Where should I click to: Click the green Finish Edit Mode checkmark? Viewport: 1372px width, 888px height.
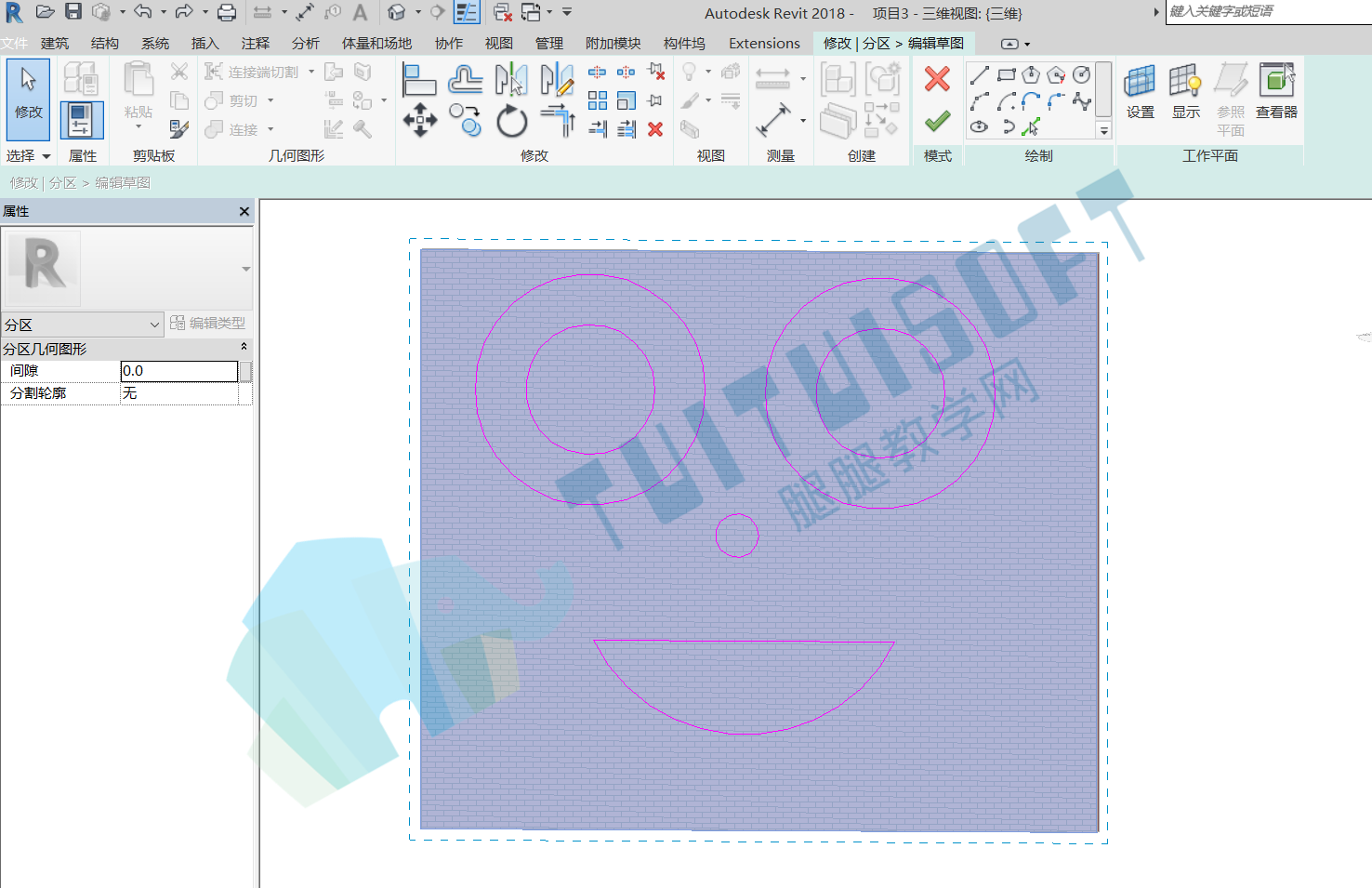[x=937, y=121]
